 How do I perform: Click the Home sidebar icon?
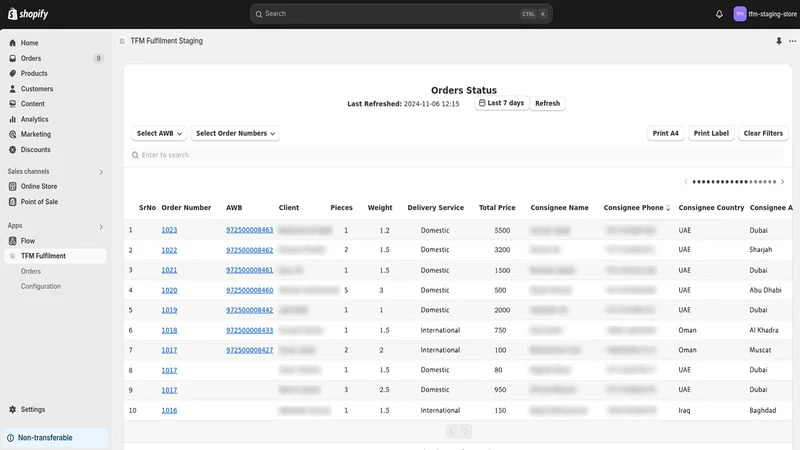coord(13,43)
